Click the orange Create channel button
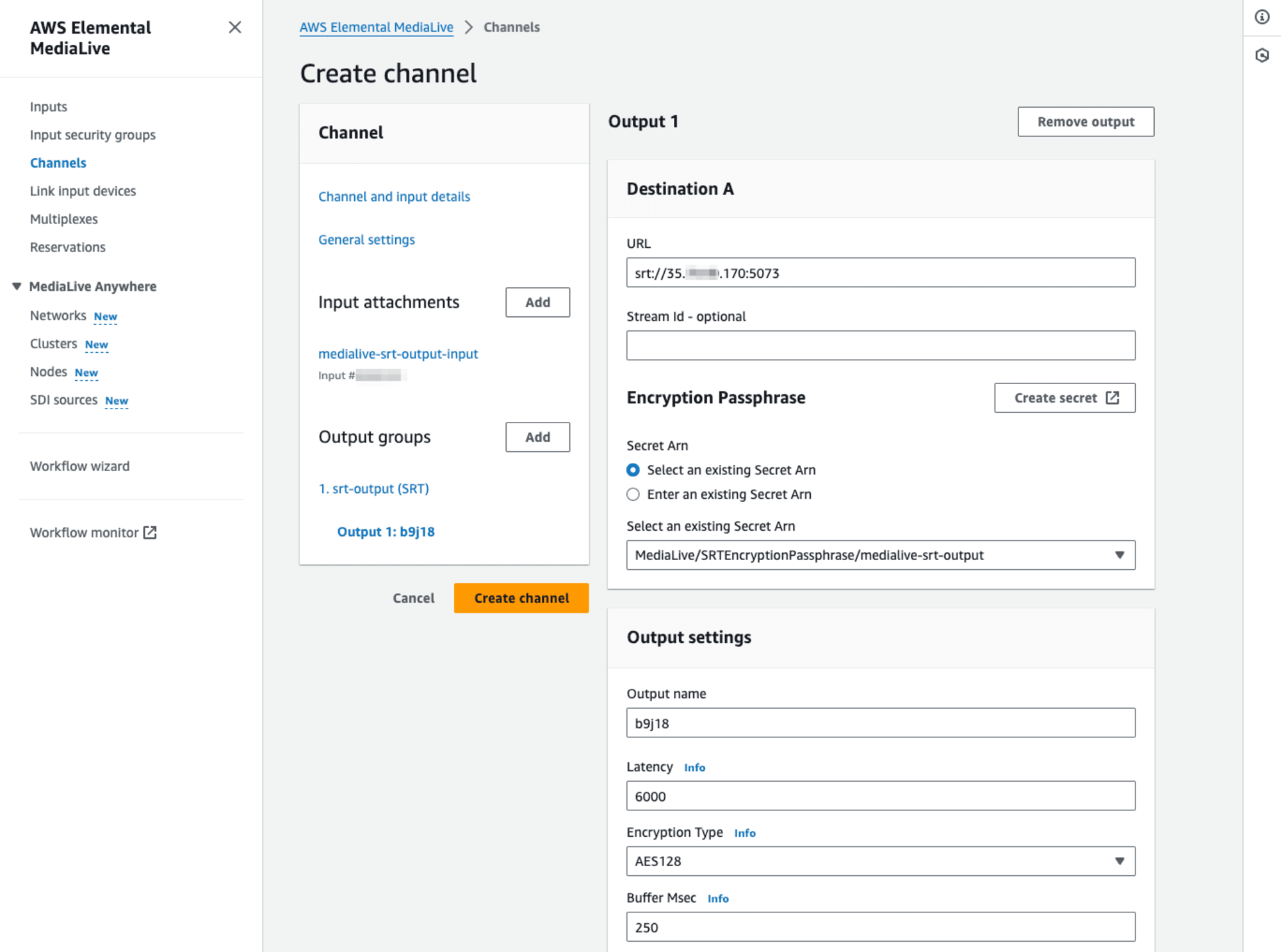Image resolution: width=1281 pixels, height=952 pixels. [x=521, y=598]
